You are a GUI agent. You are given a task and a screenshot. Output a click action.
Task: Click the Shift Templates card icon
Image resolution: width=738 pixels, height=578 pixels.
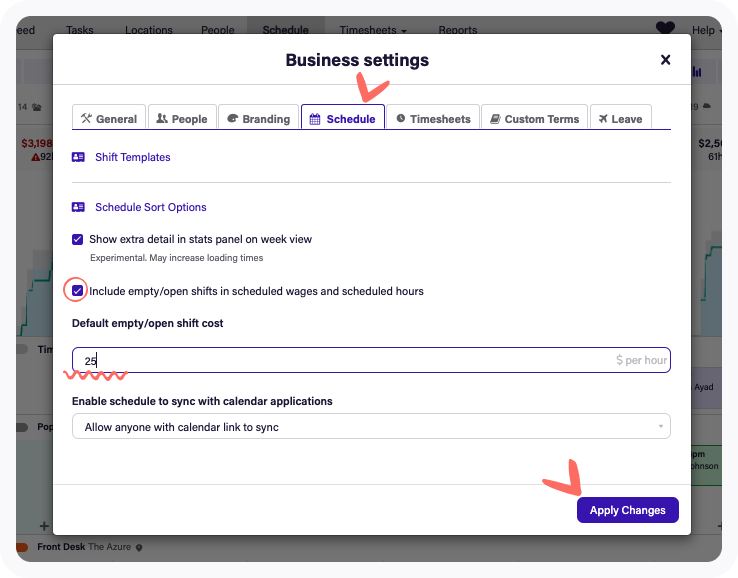tap(79, 157)
